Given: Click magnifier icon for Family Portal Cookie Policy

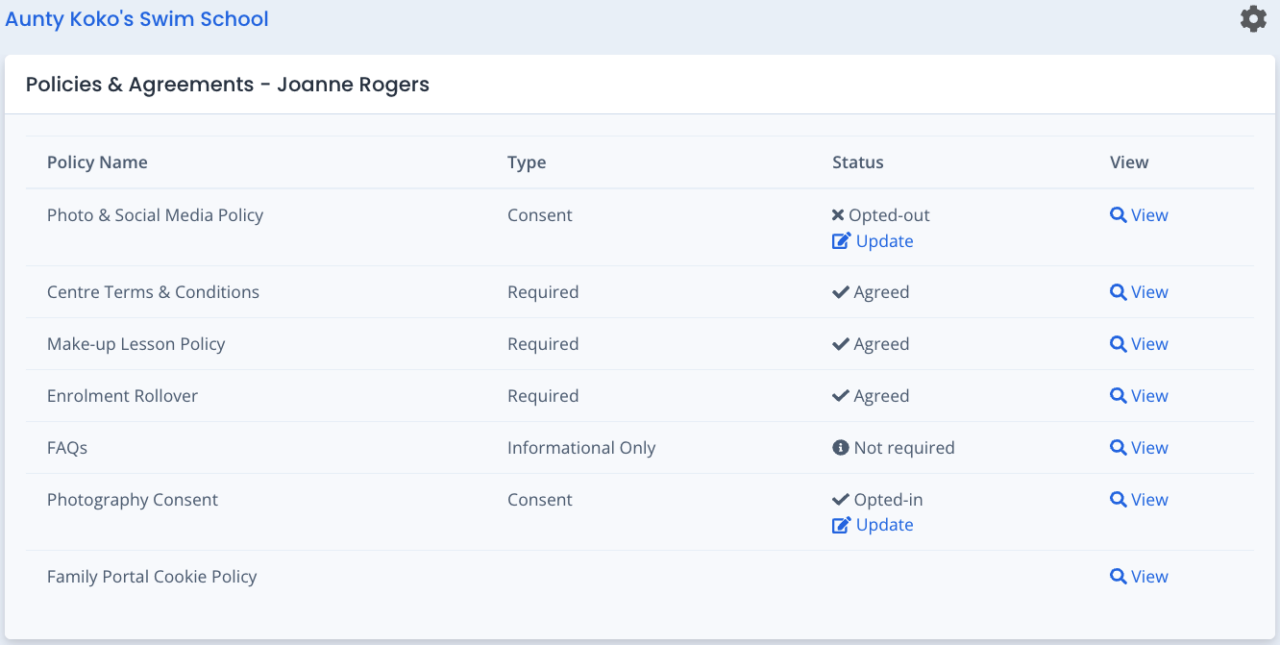Looking at the screenshot, I should [x=1118, y=576].
